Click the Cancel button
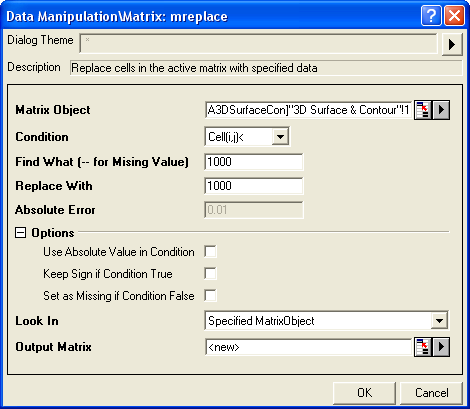The width and height of the screenshot is (470, 409). pyautogui.click(x=431, y=393)
